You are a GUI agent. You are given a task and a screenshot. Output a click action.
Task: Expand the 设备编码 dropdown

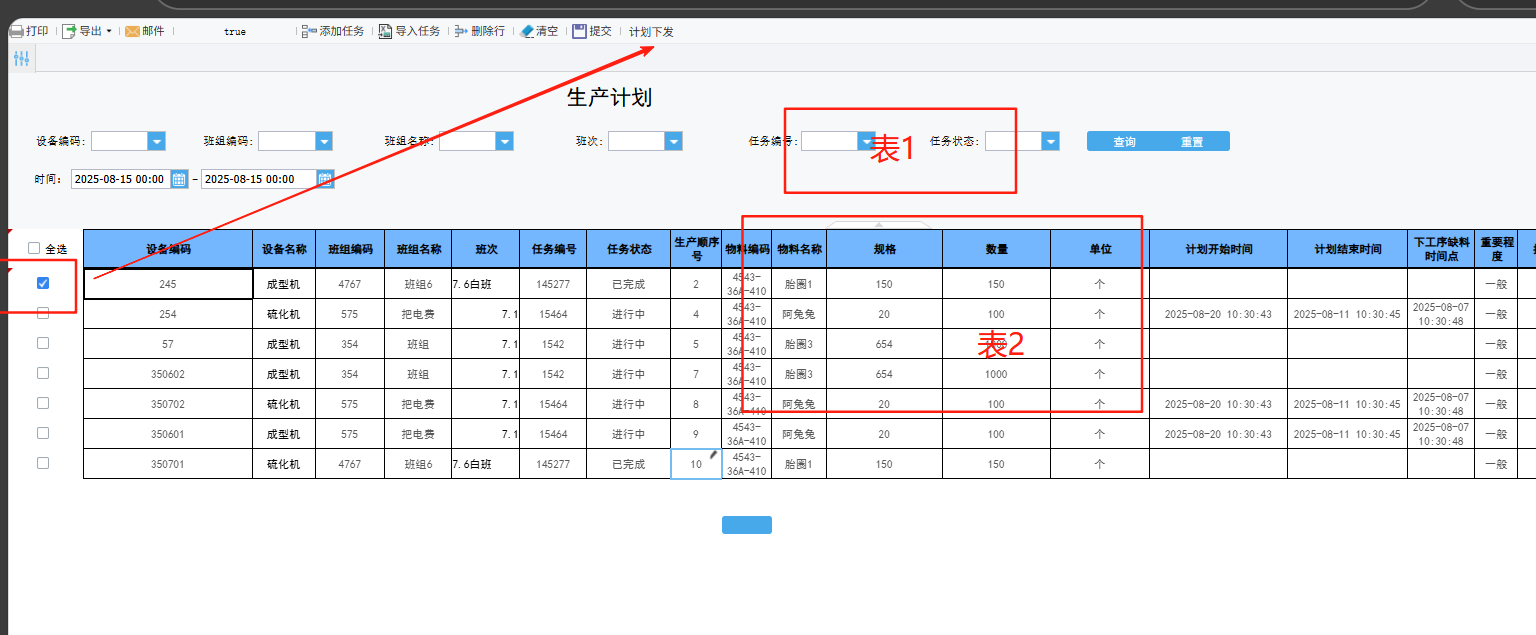pos(157,141)
